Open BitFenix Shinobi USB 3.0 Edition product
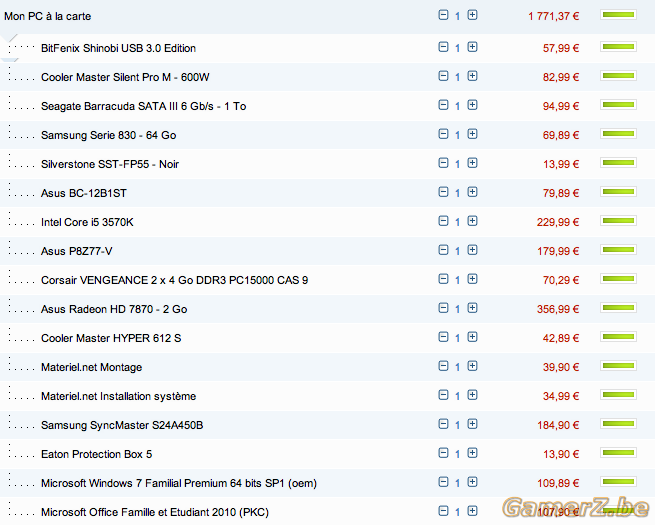Viewport: 655px width, 525px height. coord(118,48)
